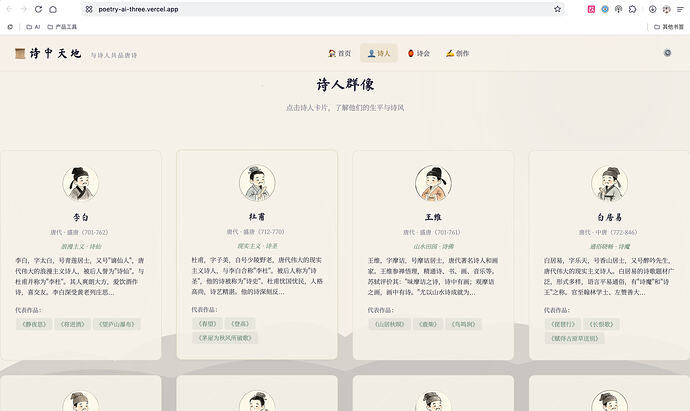Open the pink extension icon in toolbar

(591, 9)
